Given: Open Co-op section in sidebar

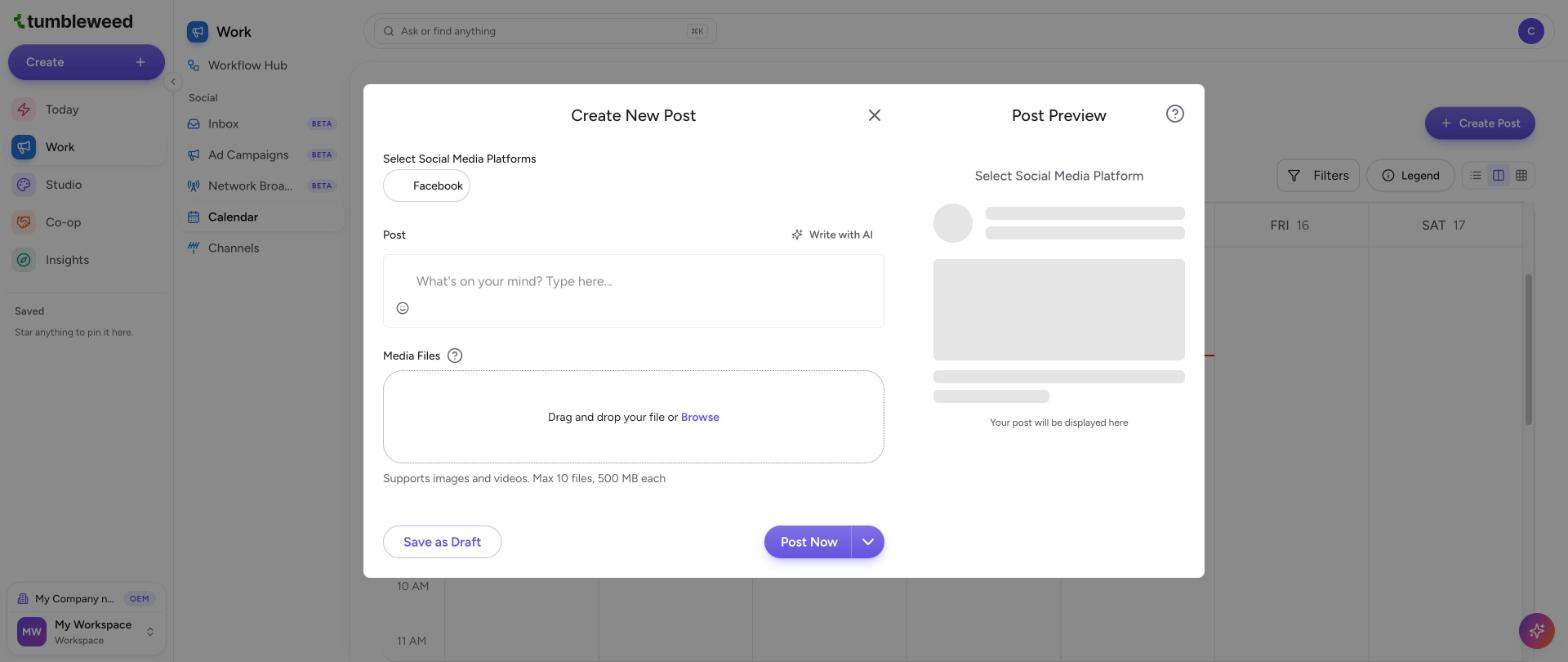Looking at the screenshot, I should 86,222.
